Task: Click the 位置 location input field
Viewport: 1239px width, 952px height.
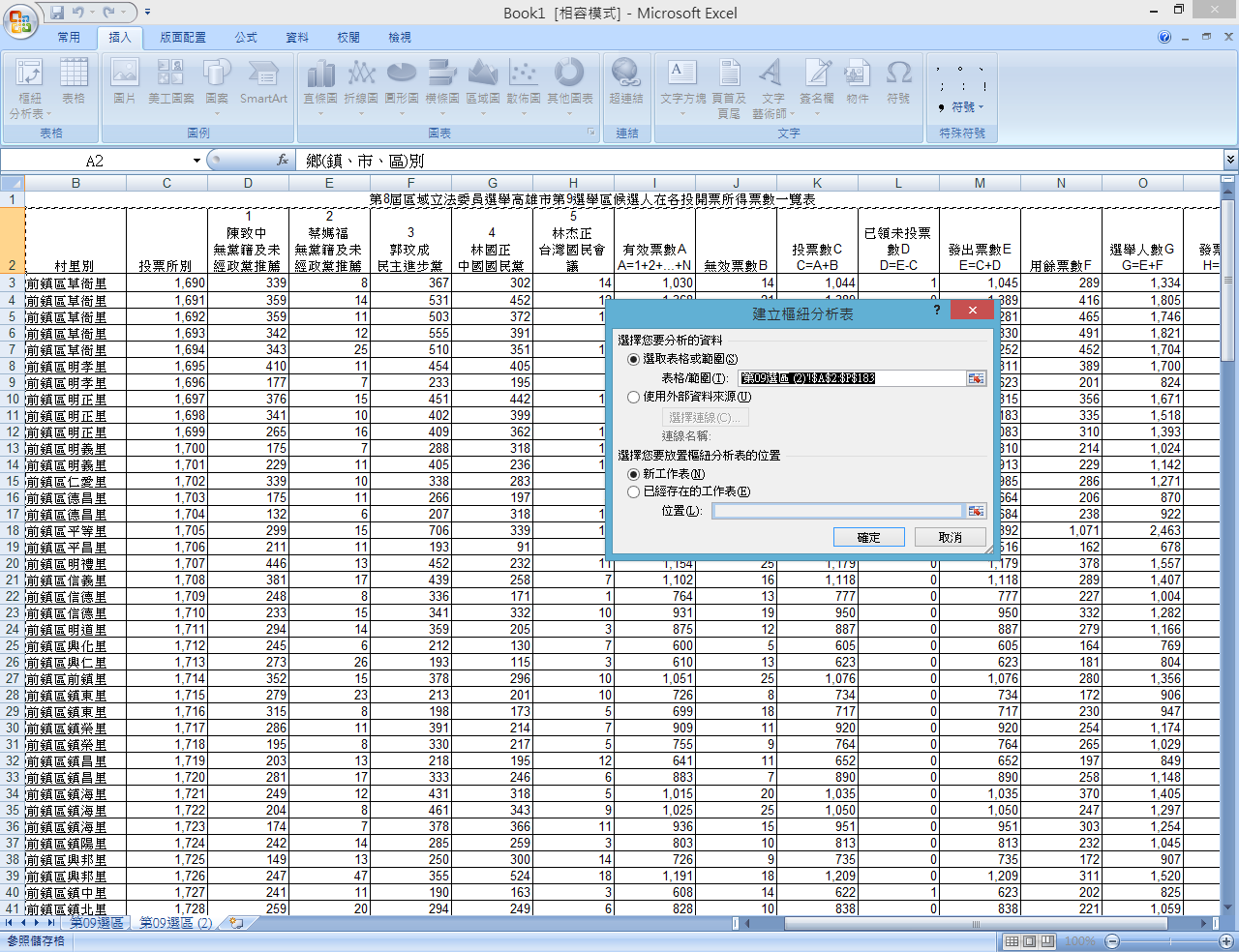Action: [837, 511]
